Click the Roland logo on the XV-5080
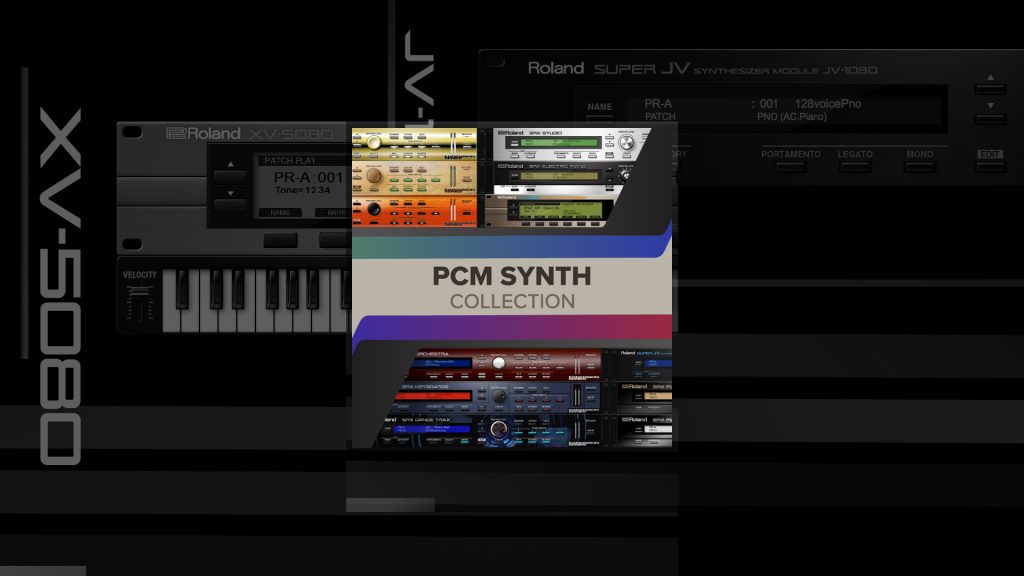This screenshot has height=576, width=1024. (202, 132)
